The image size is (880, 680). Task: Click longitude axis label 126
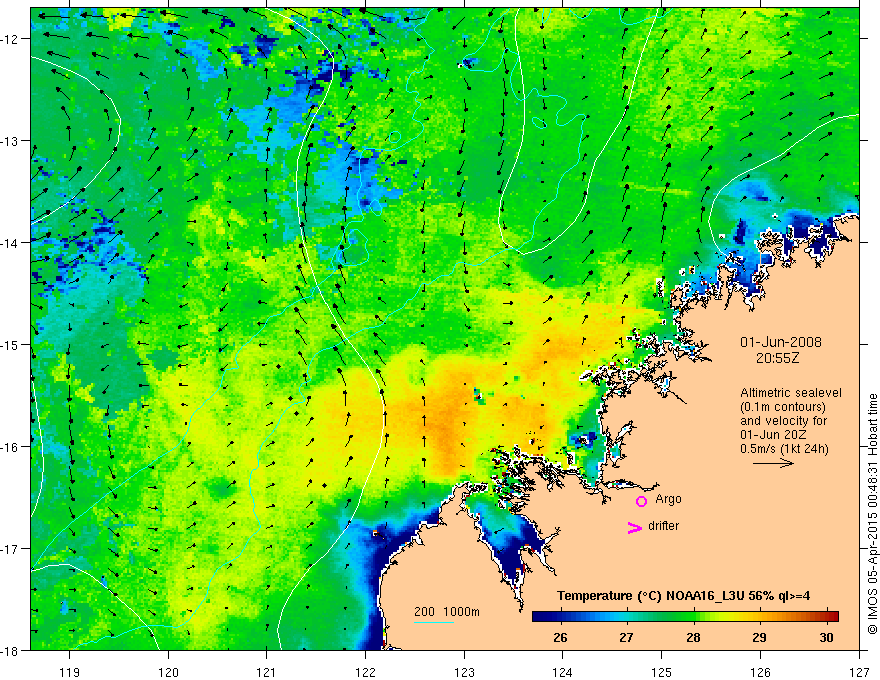760,672
